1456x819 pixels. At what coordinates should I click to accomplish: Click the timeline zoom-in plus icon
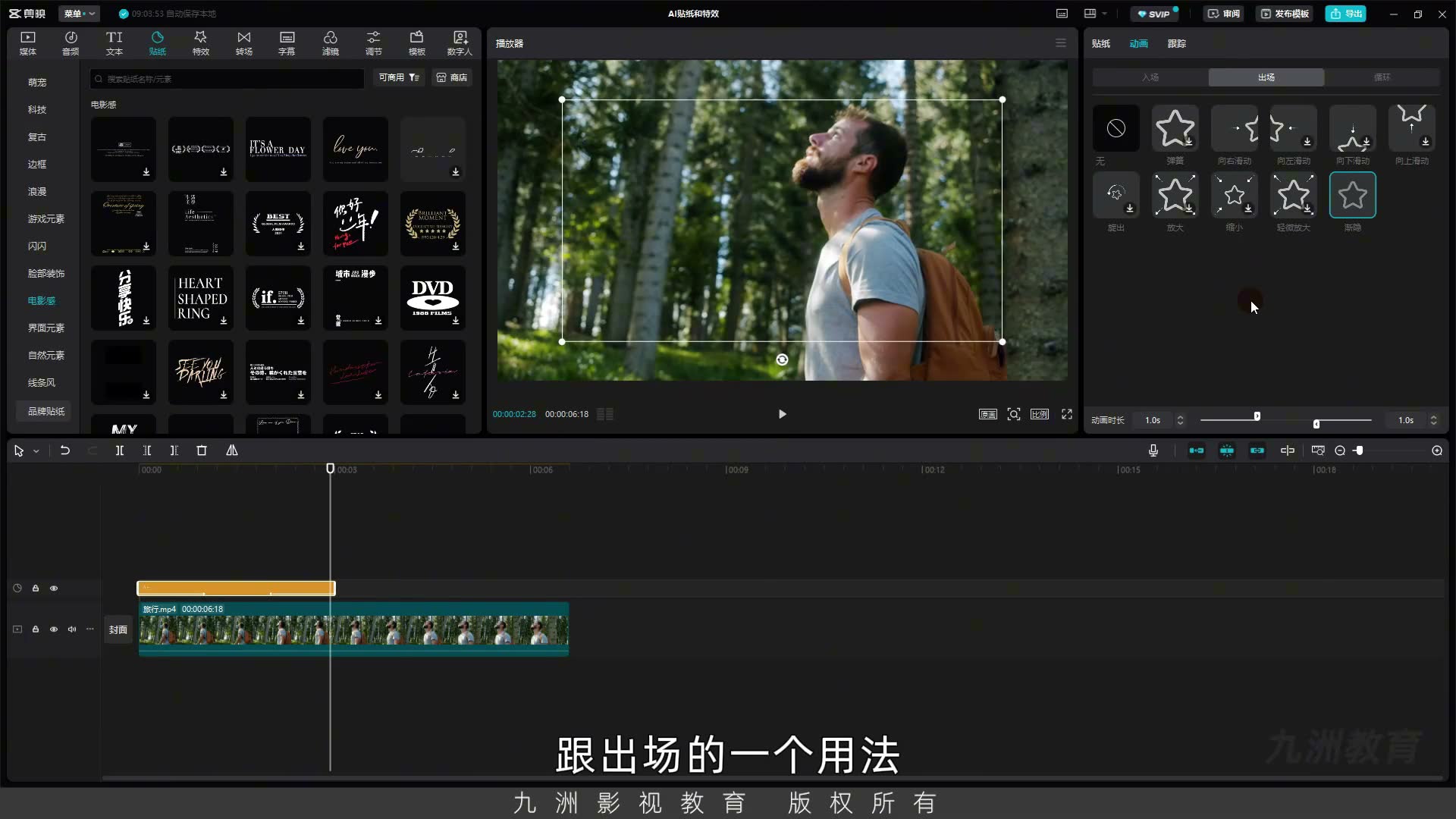(x=1437, y=450)
